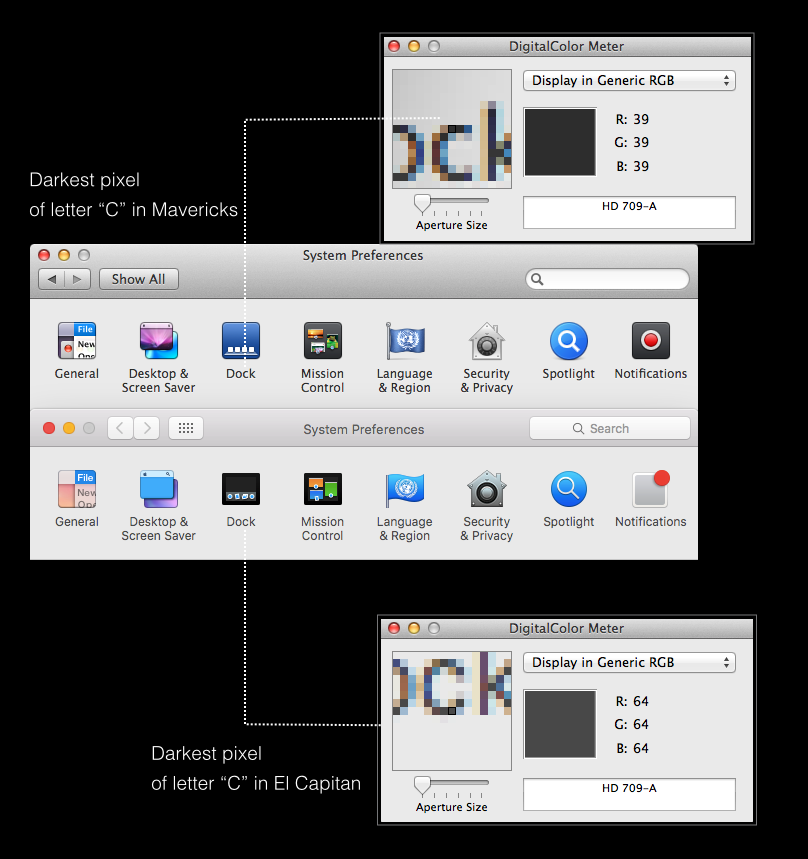Open Language & Region in Mavericks window
Viewport: 808px width, 859px height.
tap(405, 340)
